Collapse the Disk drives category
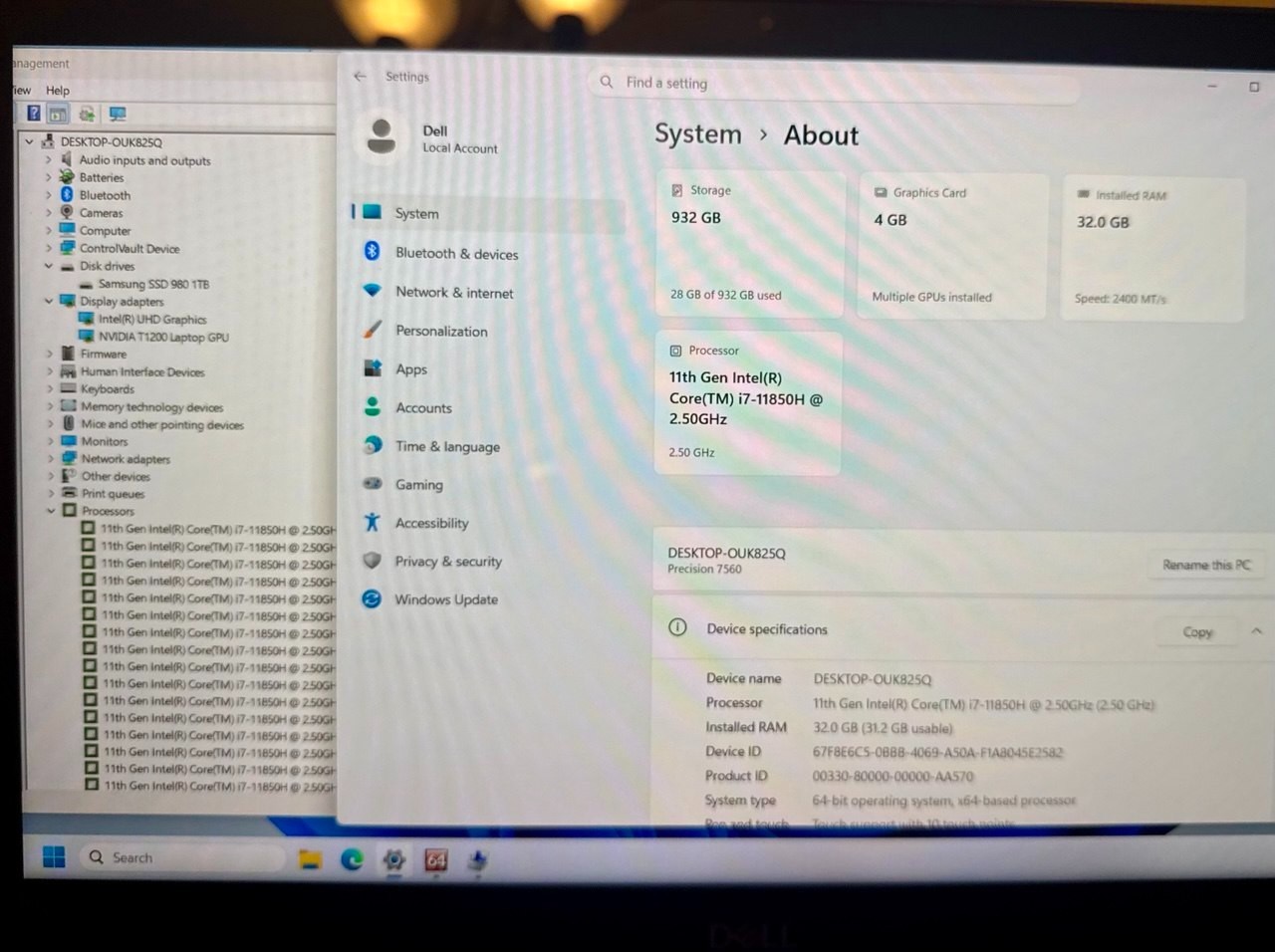The image size is (1275, 952). (48, 266)
